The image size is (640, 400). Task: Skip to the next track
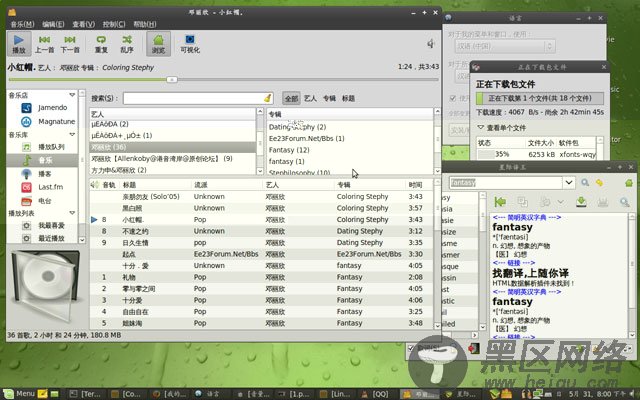[x=70, y=44]
